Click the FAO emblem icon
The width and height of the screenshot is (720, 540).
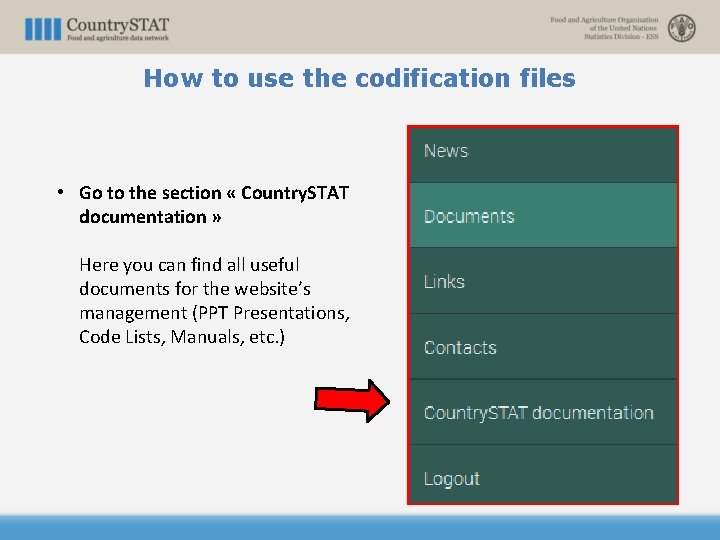681,28
